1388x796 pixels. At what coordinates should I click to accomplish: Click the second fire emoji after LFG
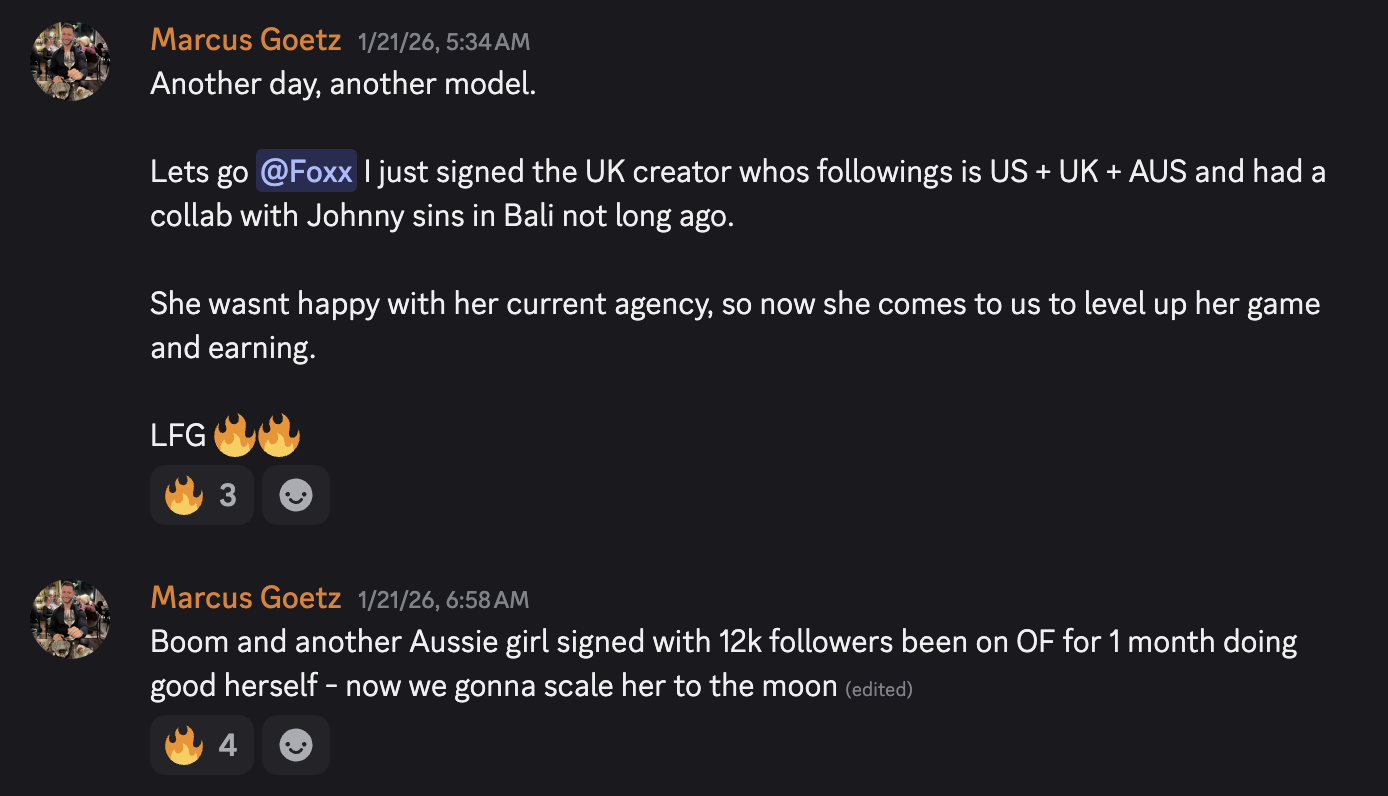point(279,436)
